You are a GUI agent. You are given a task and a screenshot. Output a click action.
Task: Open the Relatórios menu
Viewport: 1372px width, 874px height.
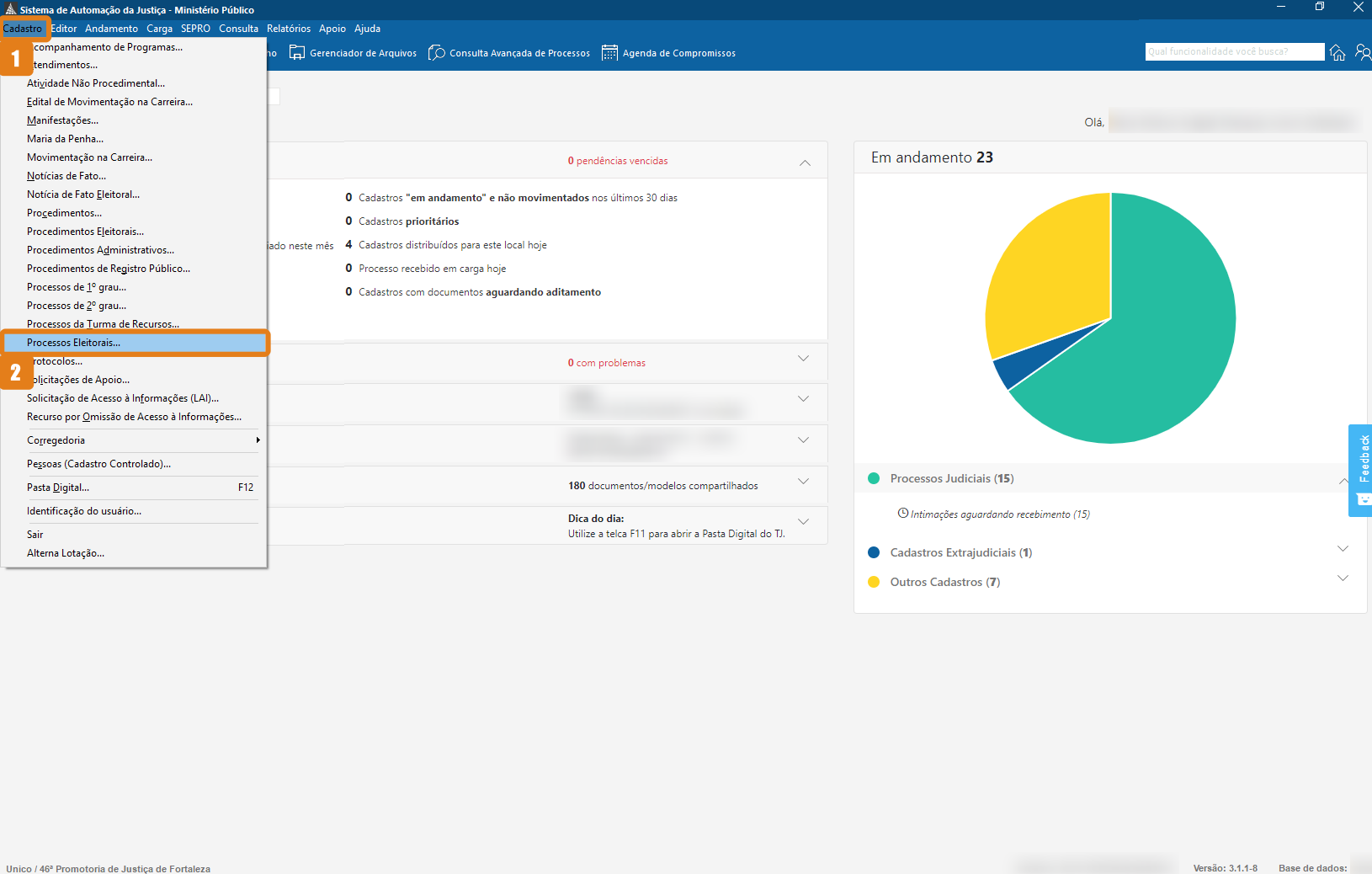point(289,29)
